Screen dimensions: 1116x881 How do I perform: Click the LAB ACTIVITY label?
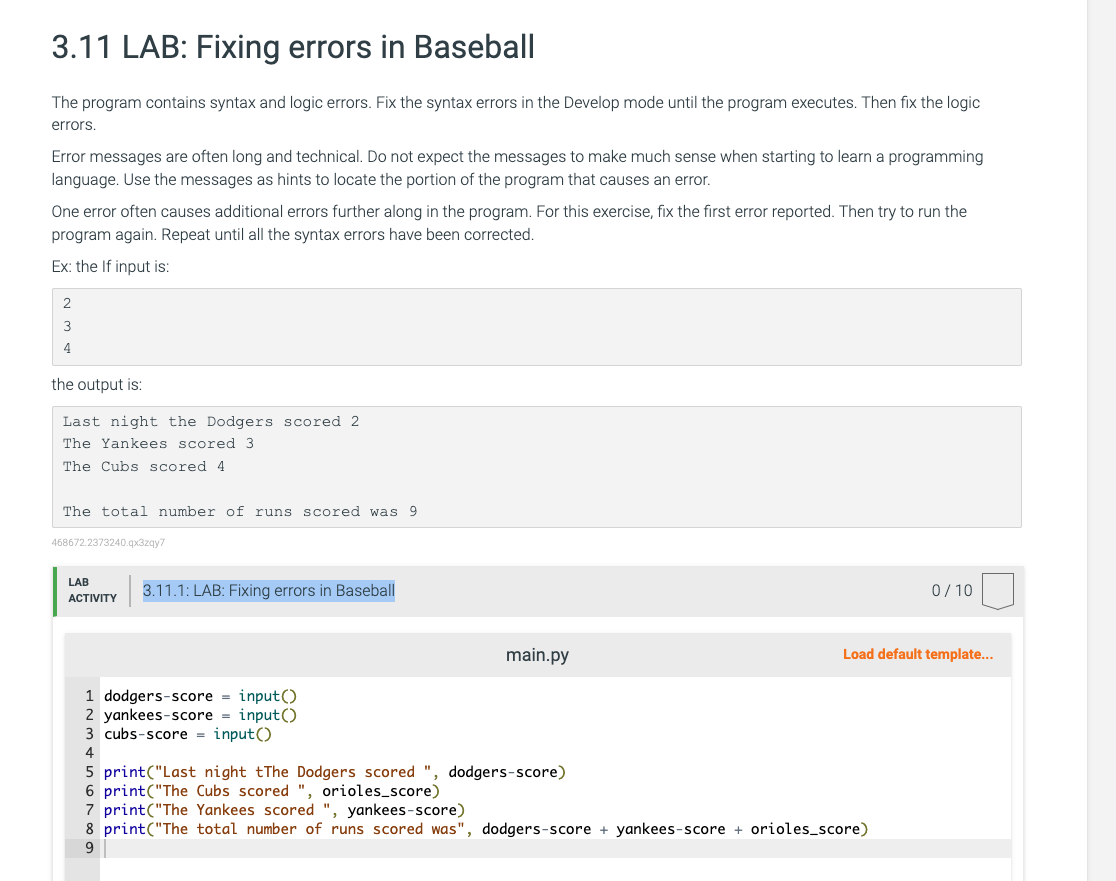[92, 590]
